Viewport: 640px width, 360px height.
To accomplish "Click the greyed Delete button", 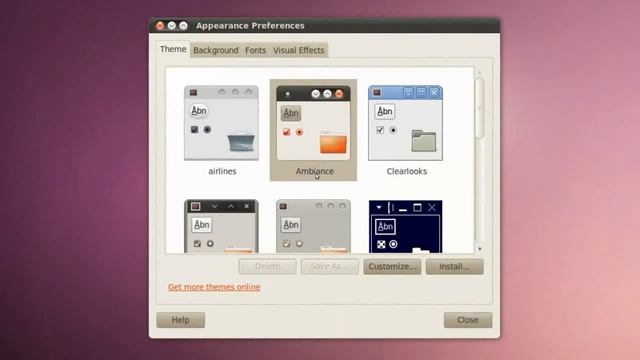I will (x=267, y=267).
